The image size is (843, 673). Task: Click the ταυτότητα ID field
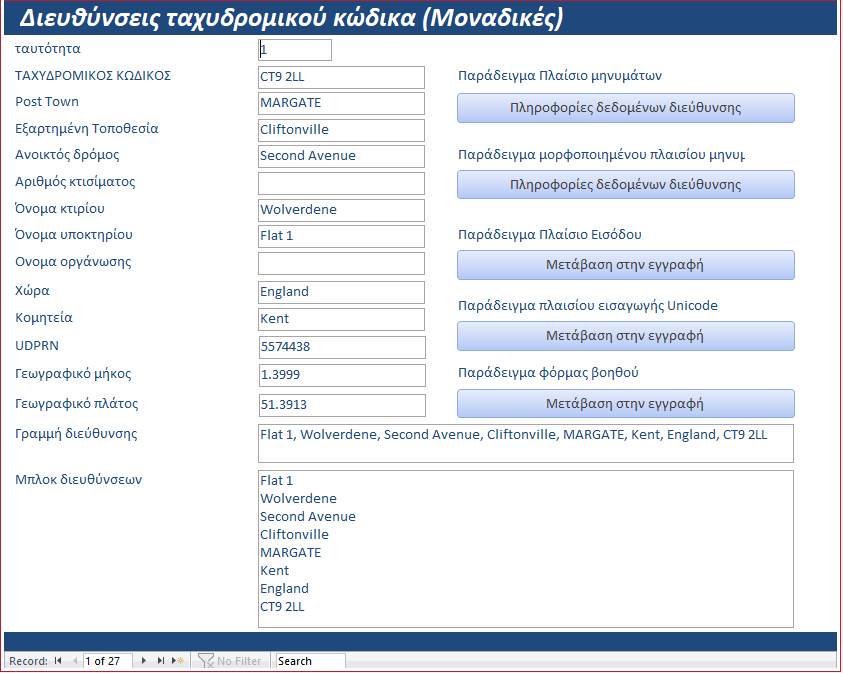click(x=295, y=50)
